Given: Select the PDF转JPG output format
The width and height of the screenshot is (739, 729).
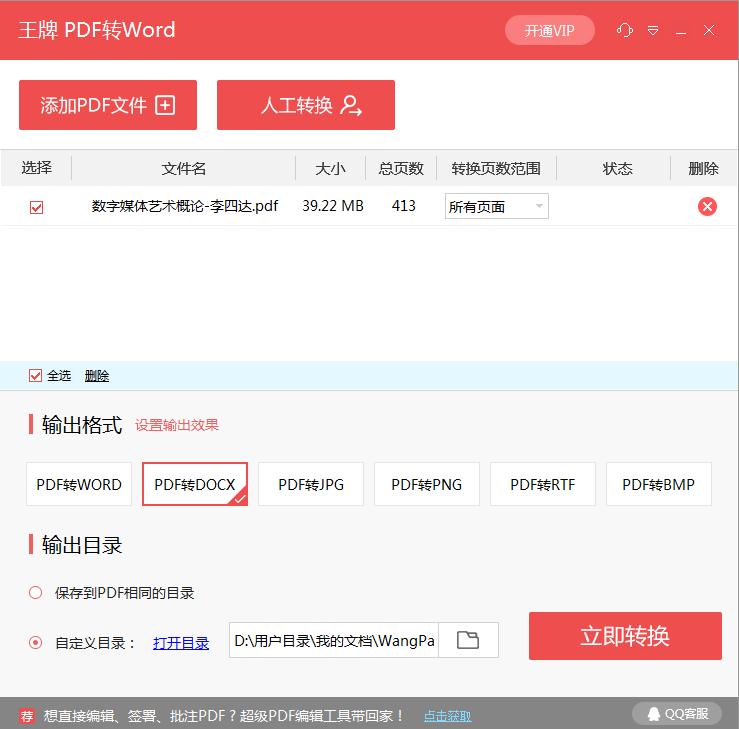Looking at the screenshot, I should click(x=311, y=484).
